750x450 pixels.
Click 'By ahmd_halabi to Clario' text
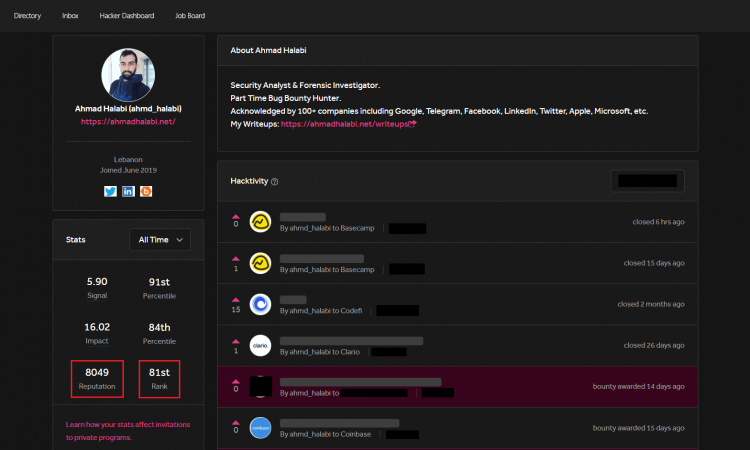320,352
